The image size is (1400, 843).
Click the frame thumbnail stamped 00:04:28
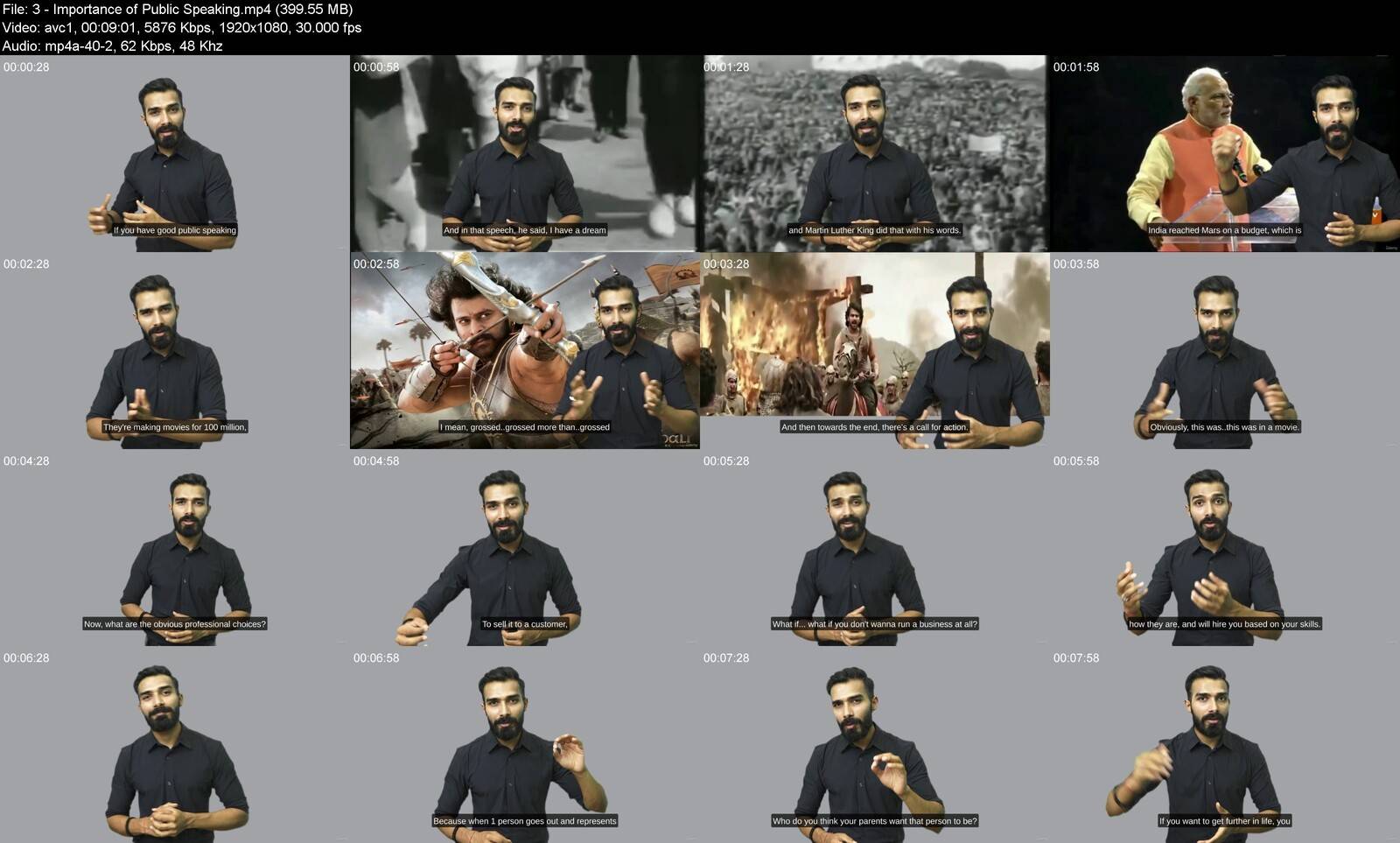[x=175, y=547]
